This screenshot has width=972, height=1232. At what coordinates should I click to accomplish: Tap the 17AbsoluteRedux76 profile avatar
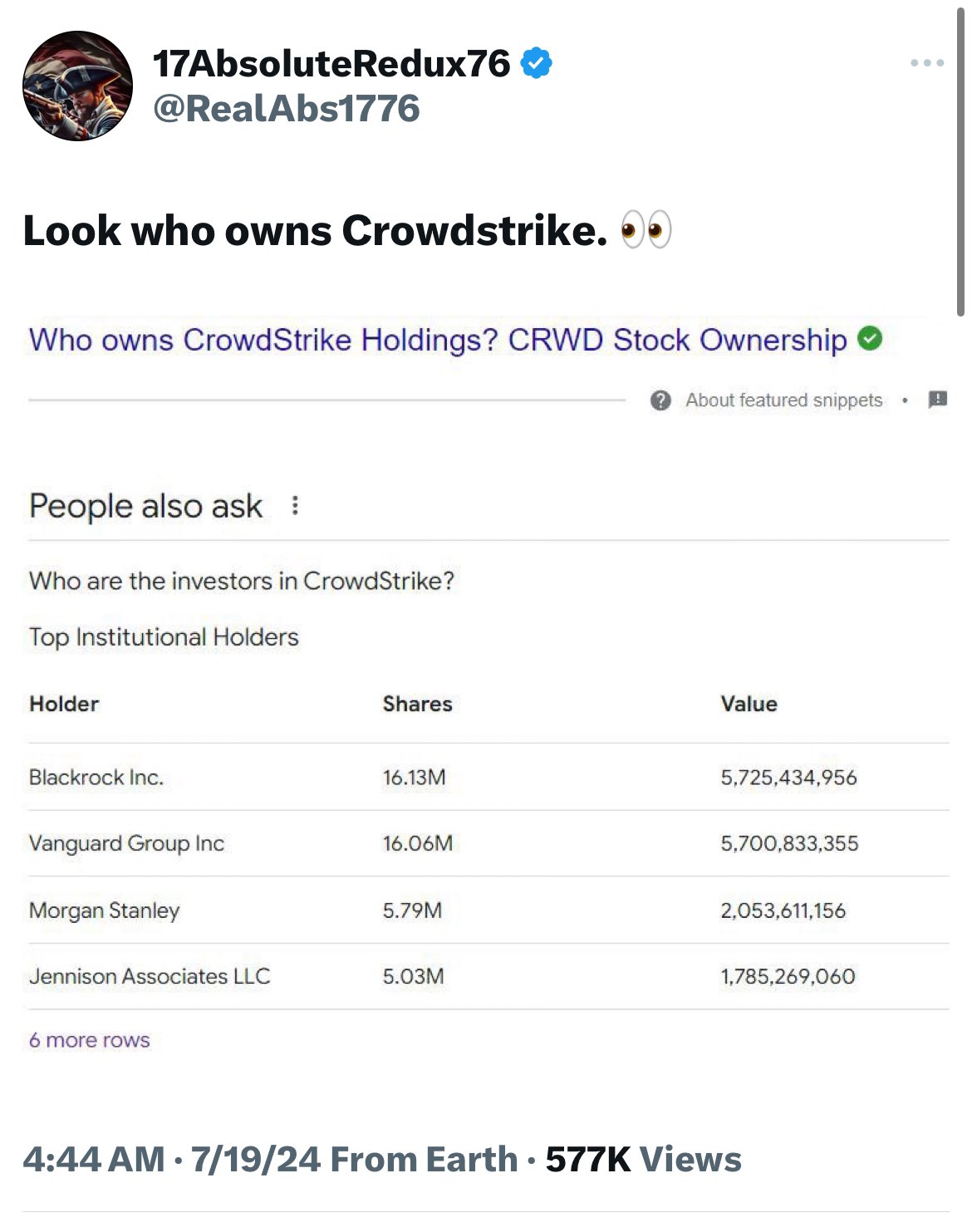pyautogui.click(x=77, y=86)
